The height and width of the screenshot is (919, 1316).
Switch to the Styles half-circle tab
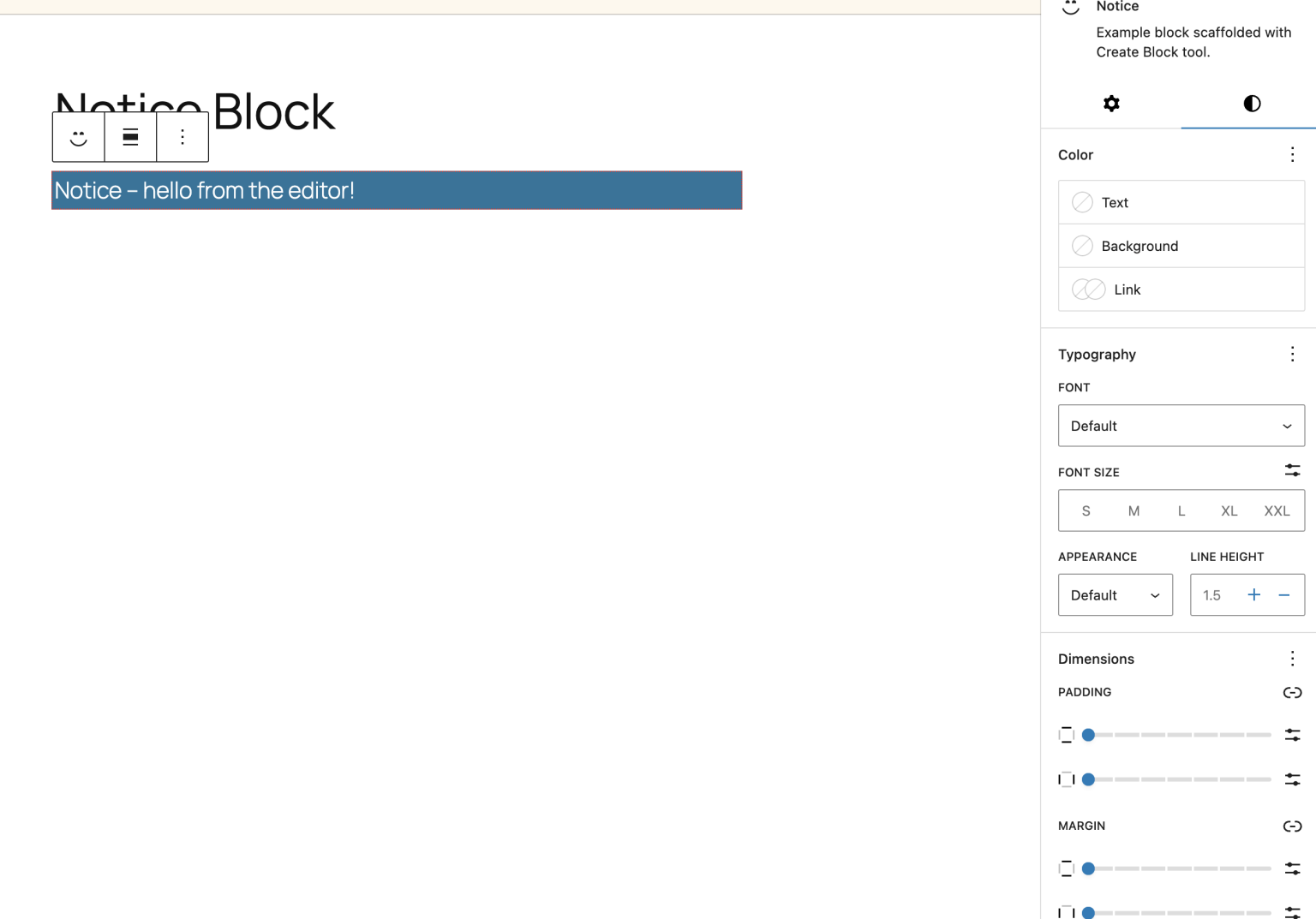click(1252, 104)
